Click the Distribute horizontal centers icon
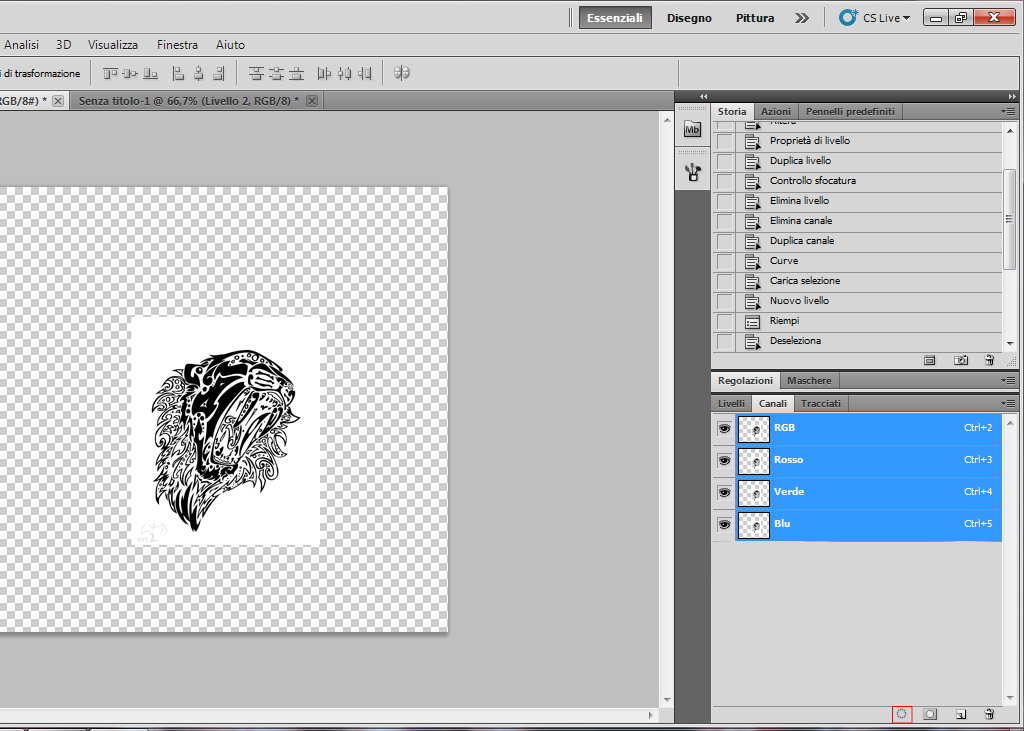Image resolution: width=1024 pixels, height=731 pixels. coord(345,73)
